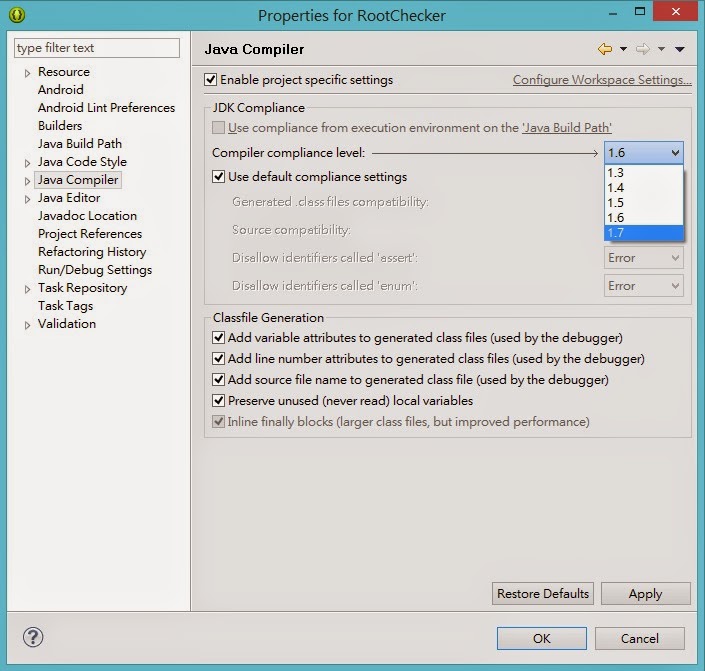Expand the Resource tree node
Viewport: 705px width, 671px height.
27,73
